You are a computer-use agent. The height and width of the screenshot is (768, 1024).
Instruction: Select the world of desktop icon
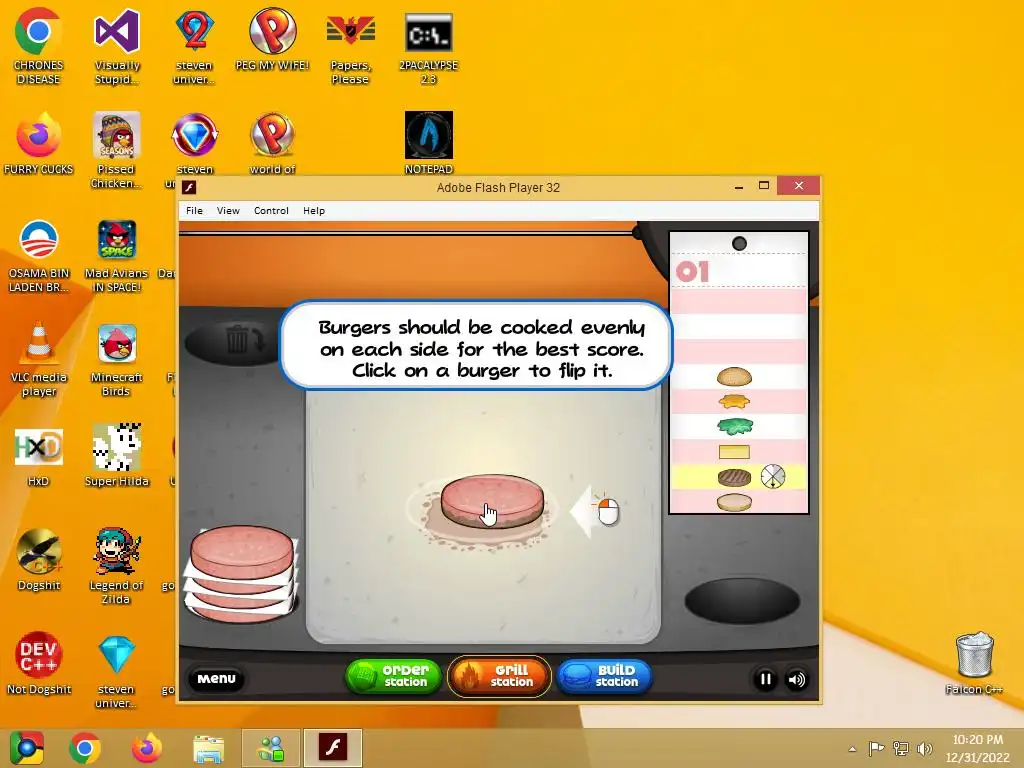click(x=272, y=144)
